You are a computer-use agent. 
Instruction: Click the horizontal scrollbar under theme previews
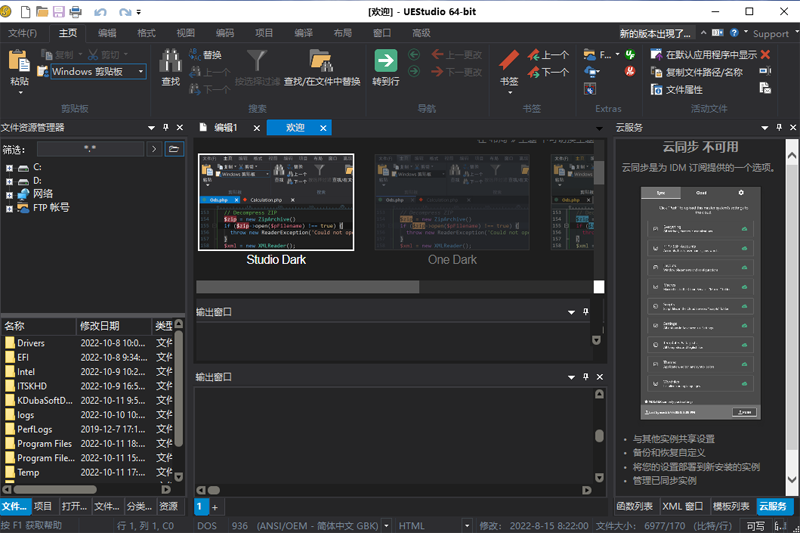click(x=307, y=287)
